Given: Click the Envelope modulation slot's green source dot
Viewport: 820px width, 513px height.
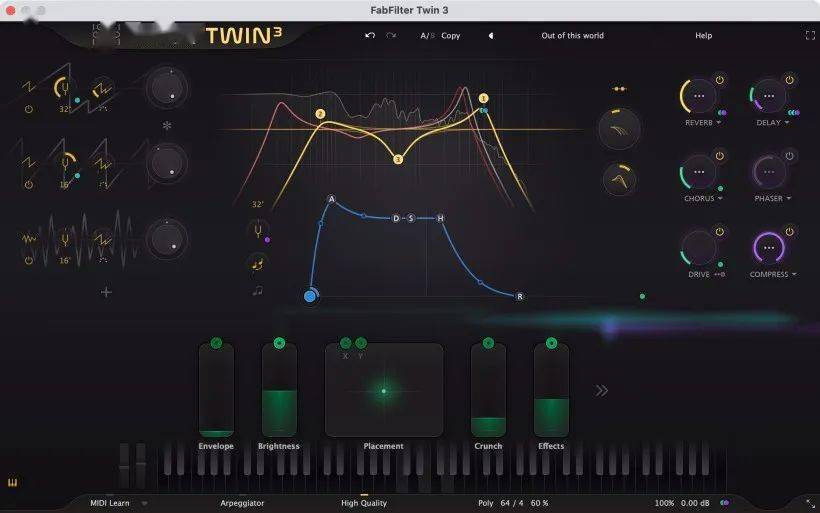Looking at the screenshot, I should [216, 343].
